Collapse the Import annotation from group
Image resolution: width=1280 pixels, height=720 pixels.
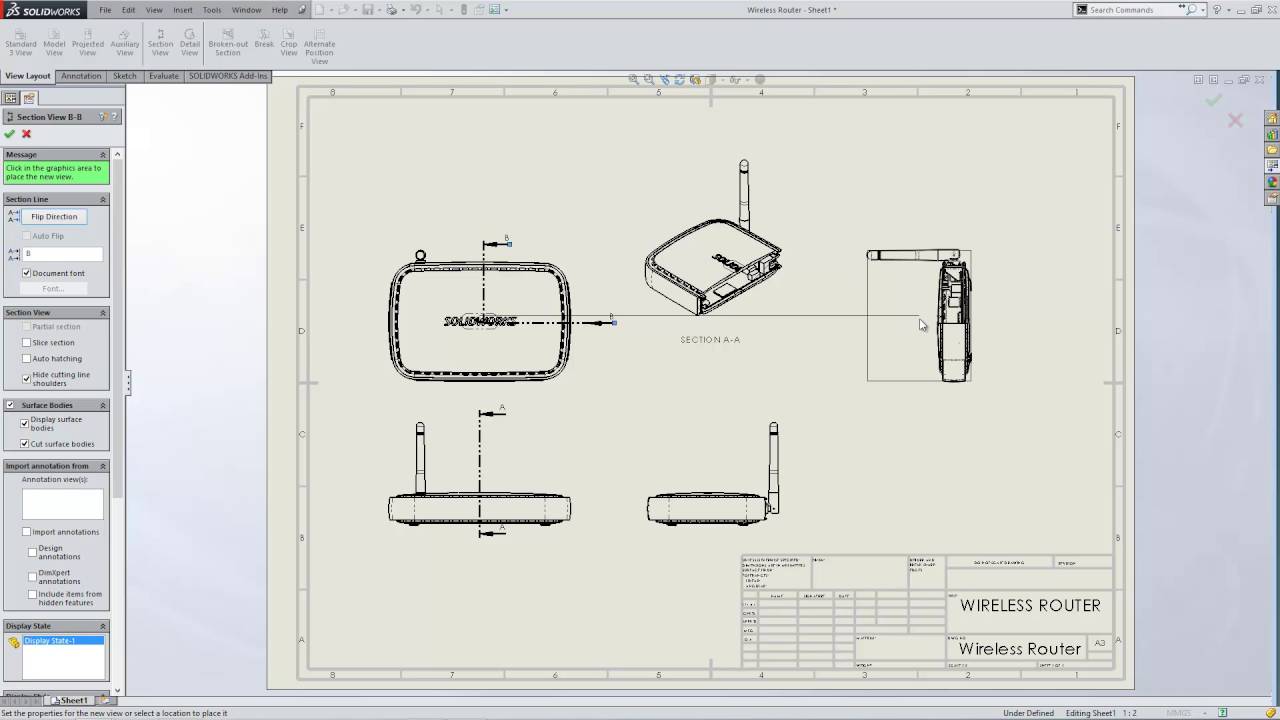[102, 467]
